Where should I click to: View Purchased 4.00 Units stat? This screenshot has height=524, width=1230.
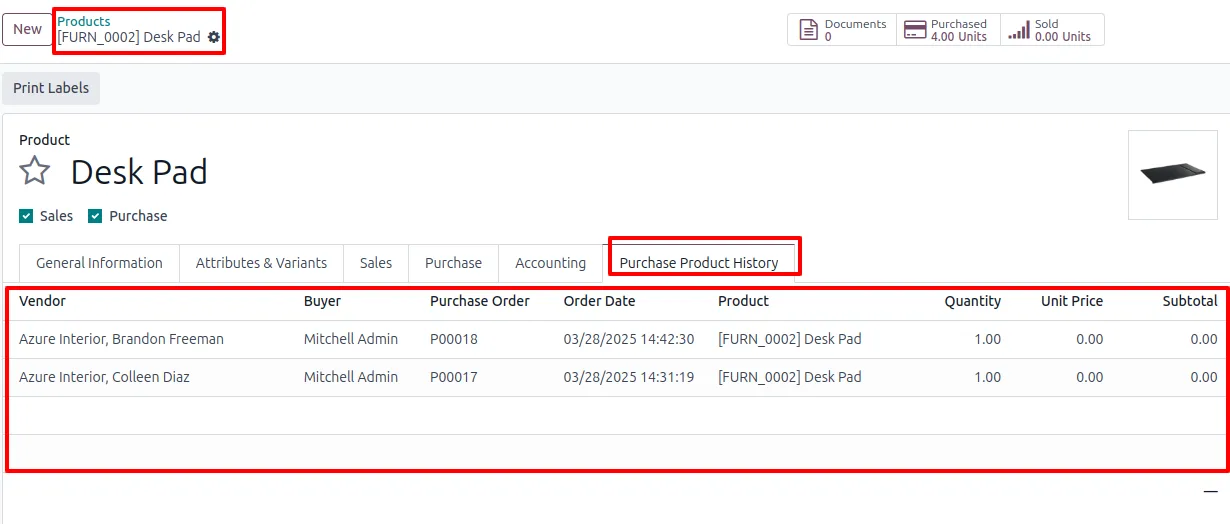point(948,30)
